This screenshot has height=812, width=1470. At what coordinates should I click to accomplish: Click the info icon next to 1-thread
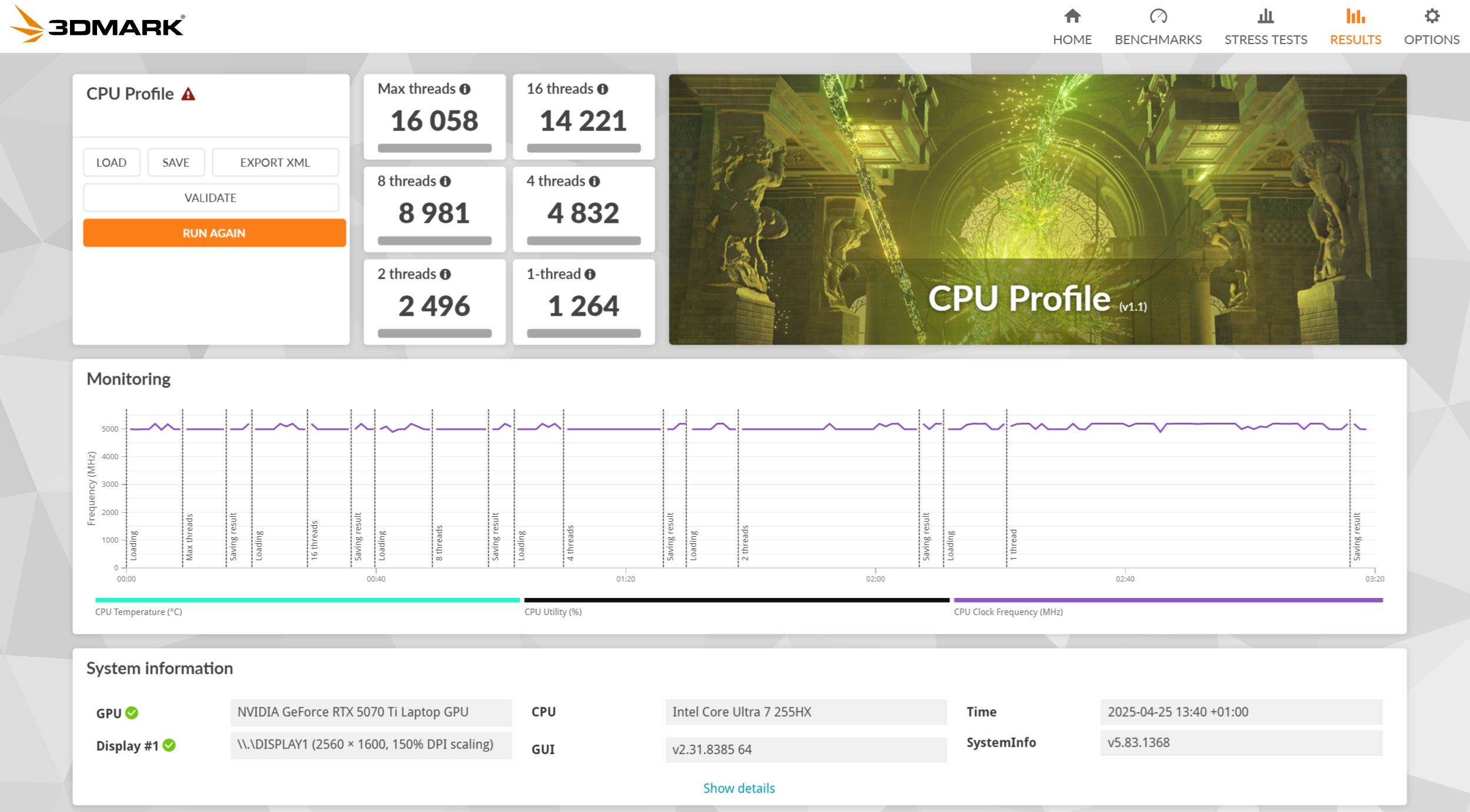click(590, 275)
